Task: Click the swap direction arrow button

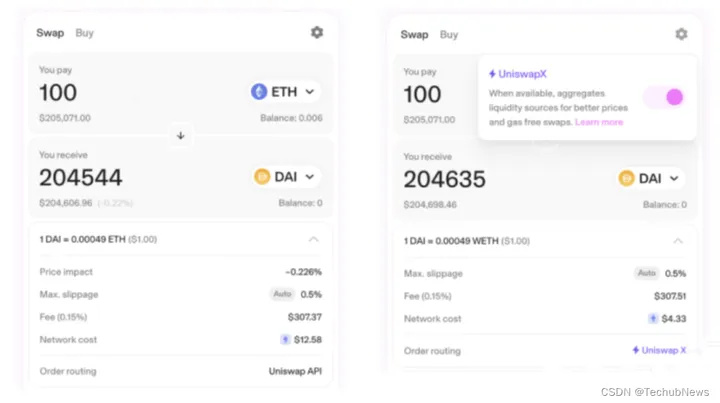Action: click(x=181, y=135)
